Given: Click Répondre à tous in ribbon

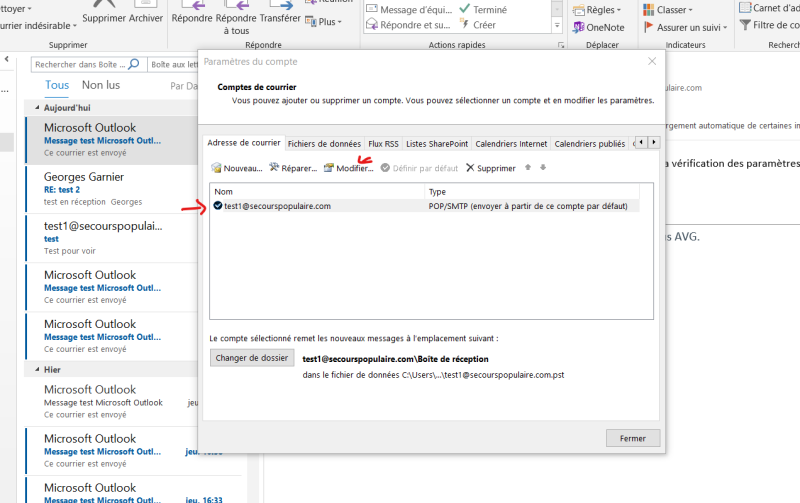Looking at the screenshot, I should pyautogui.click(x=236, y=18).
